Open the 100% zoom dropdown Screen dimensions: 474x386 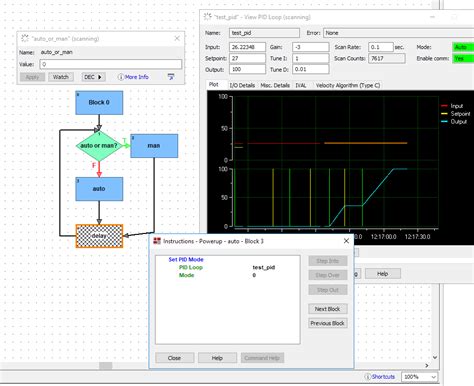[x=419, y=377]
